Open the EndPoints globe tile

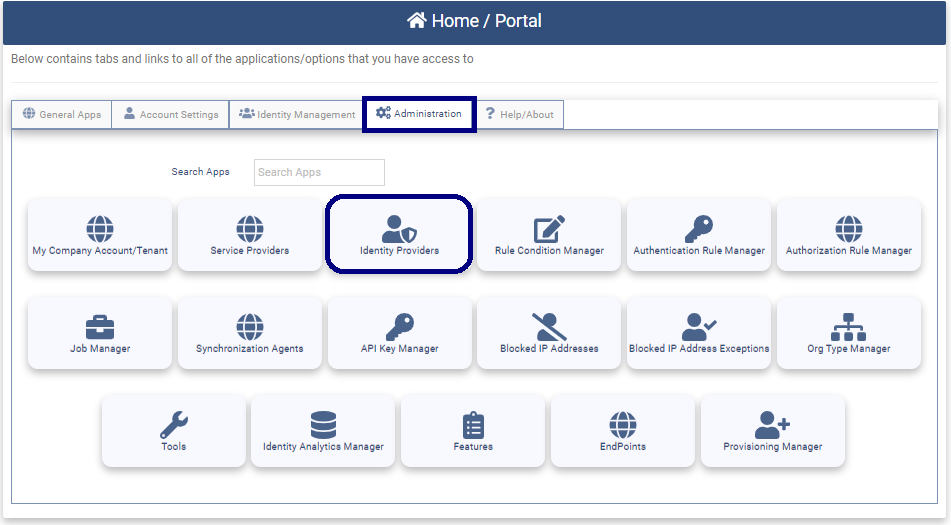click(x=623, y=431)
